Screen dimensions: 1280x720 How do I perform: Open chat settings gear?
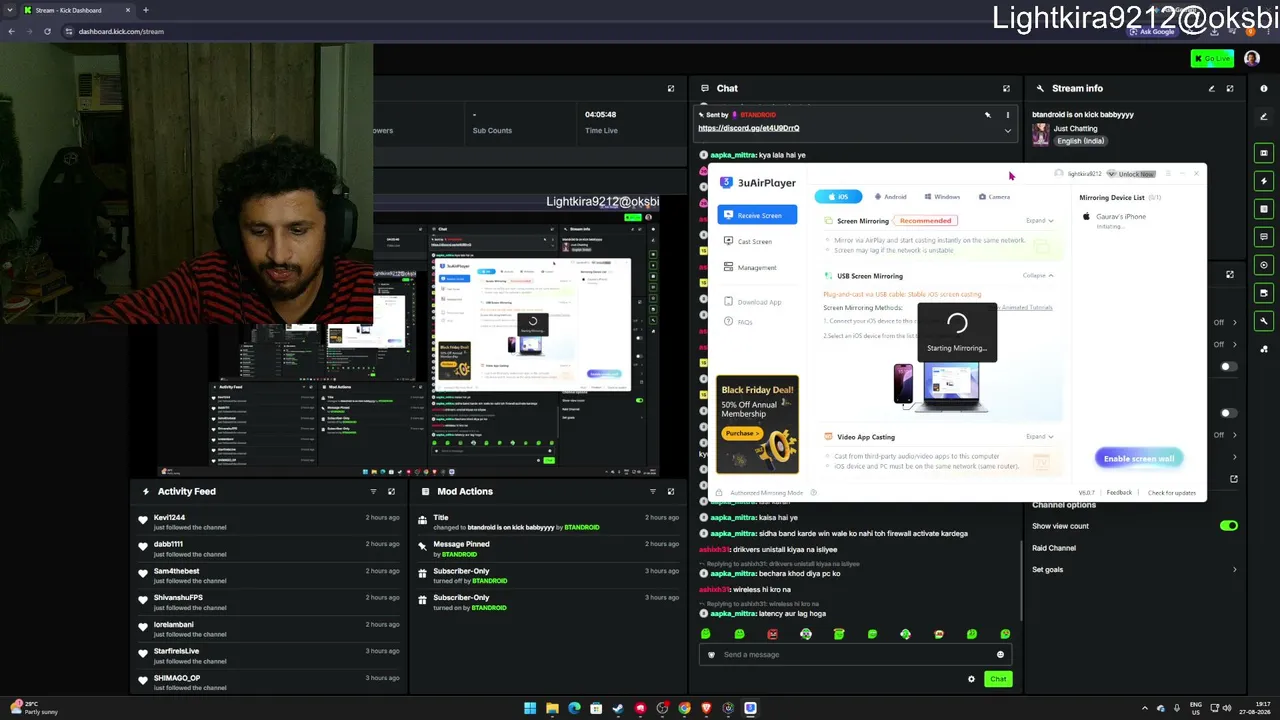971,679
